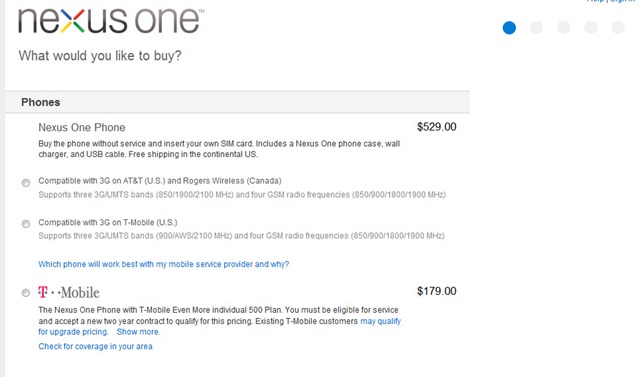Expand T-Mobile plan details with Show more
This screenshot has width=640, height=377.
(x=138, y=332)
